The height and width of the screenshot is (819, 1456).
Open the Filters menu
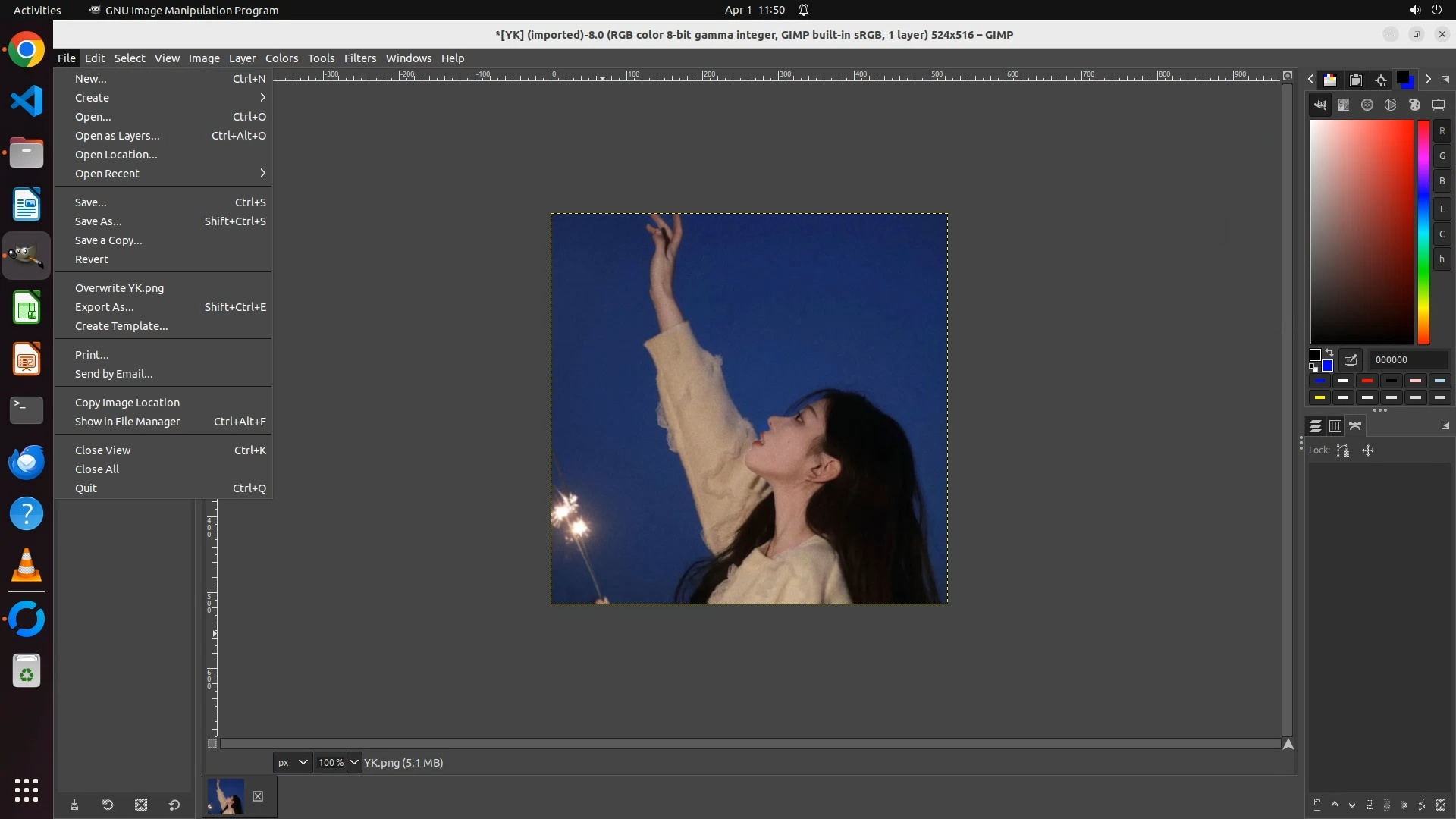359,58
